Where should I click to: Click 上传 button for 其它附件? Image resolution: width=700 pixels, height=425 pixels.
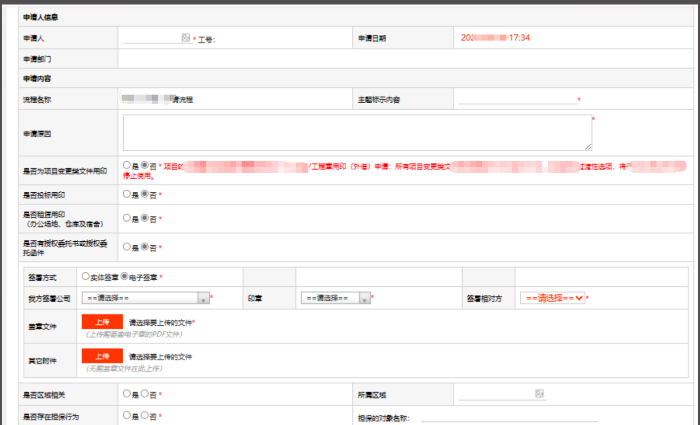coord(101,355)
